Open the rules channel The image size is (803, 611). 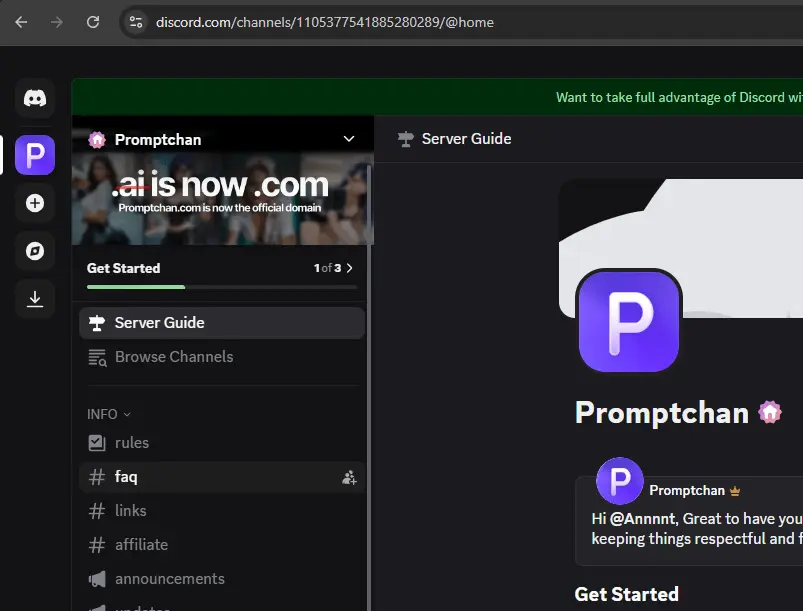tap(222, 443)
